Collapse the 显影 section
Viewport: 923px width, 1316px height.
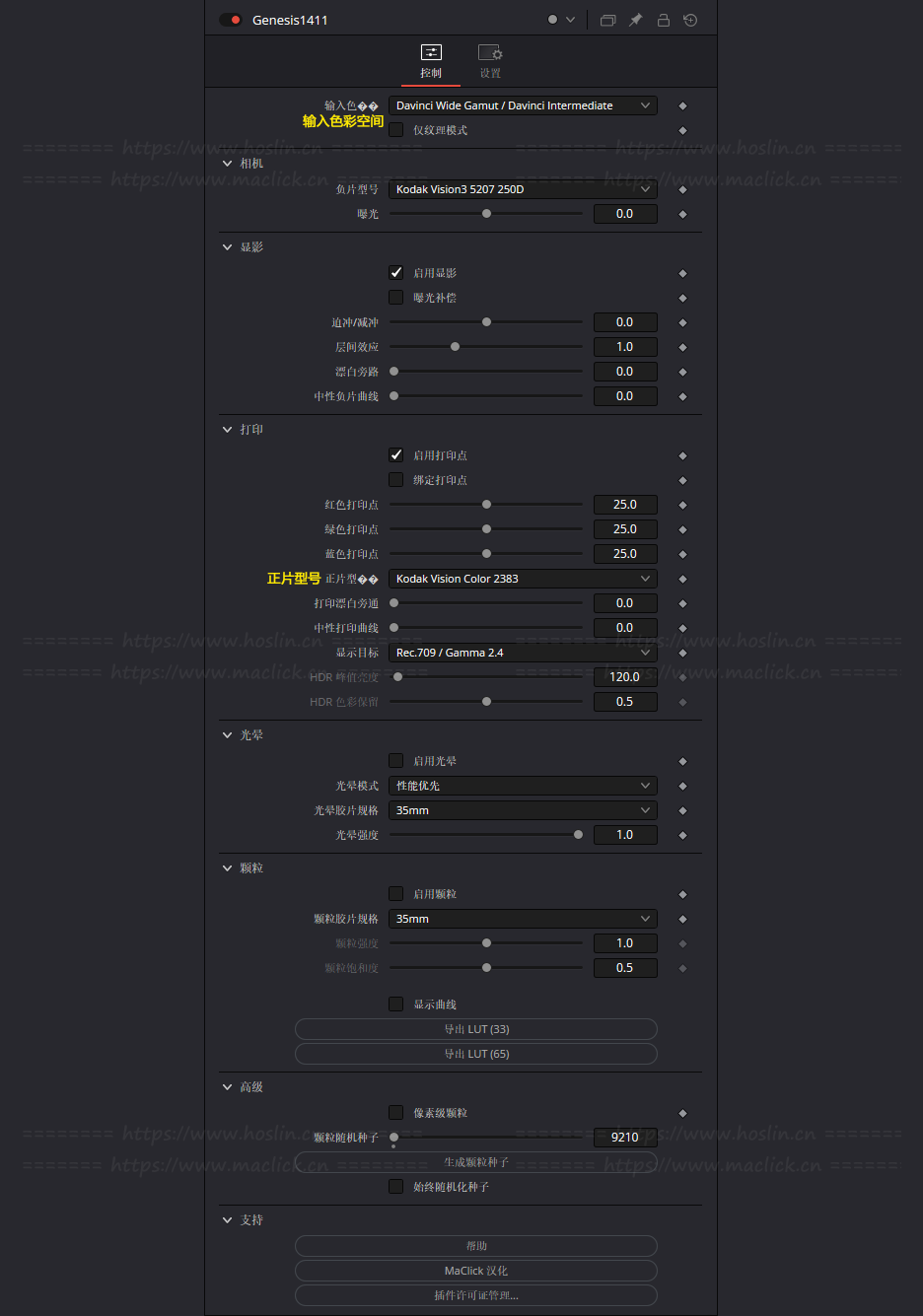pyautogui.click(x=228, y=247)
